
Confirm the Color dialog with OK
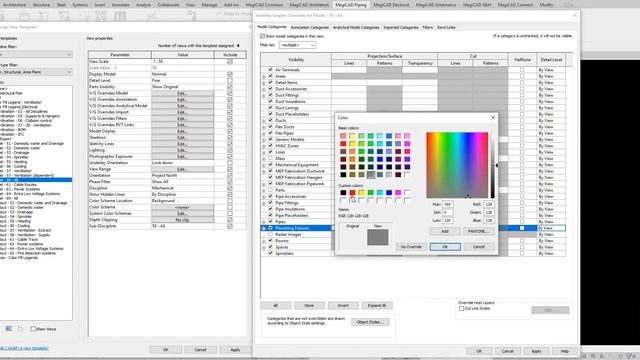[445, 247]
